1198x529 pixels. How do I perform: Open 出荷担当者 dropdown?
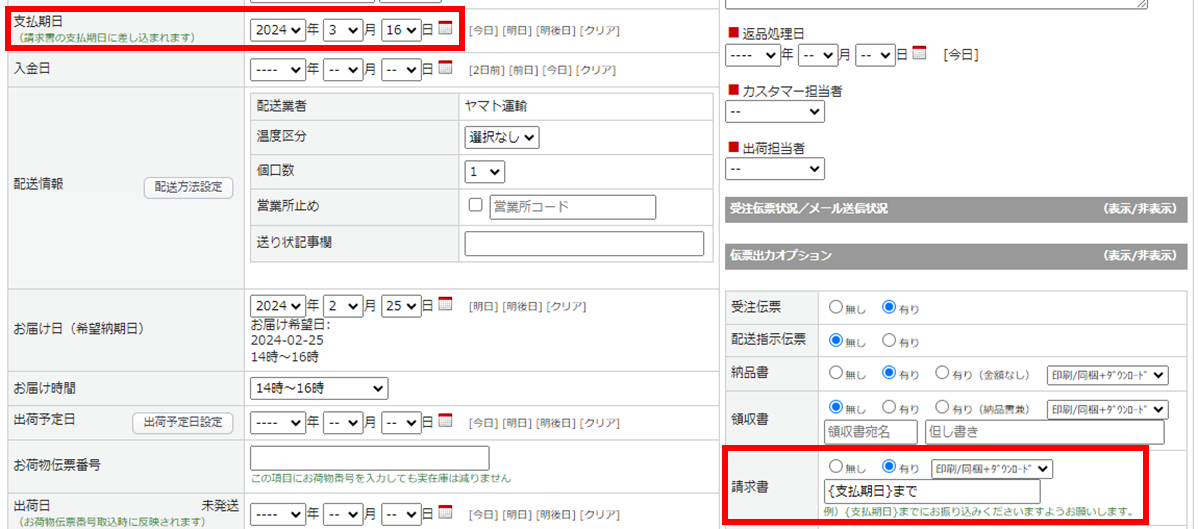click(x=775, y=167)
